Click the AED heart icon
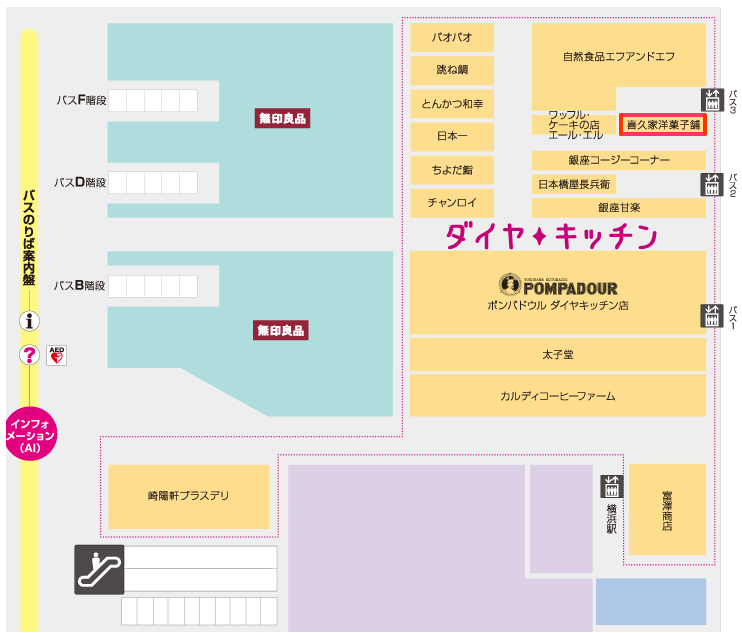Screen dimensions: 742x633 pos(57,355)
